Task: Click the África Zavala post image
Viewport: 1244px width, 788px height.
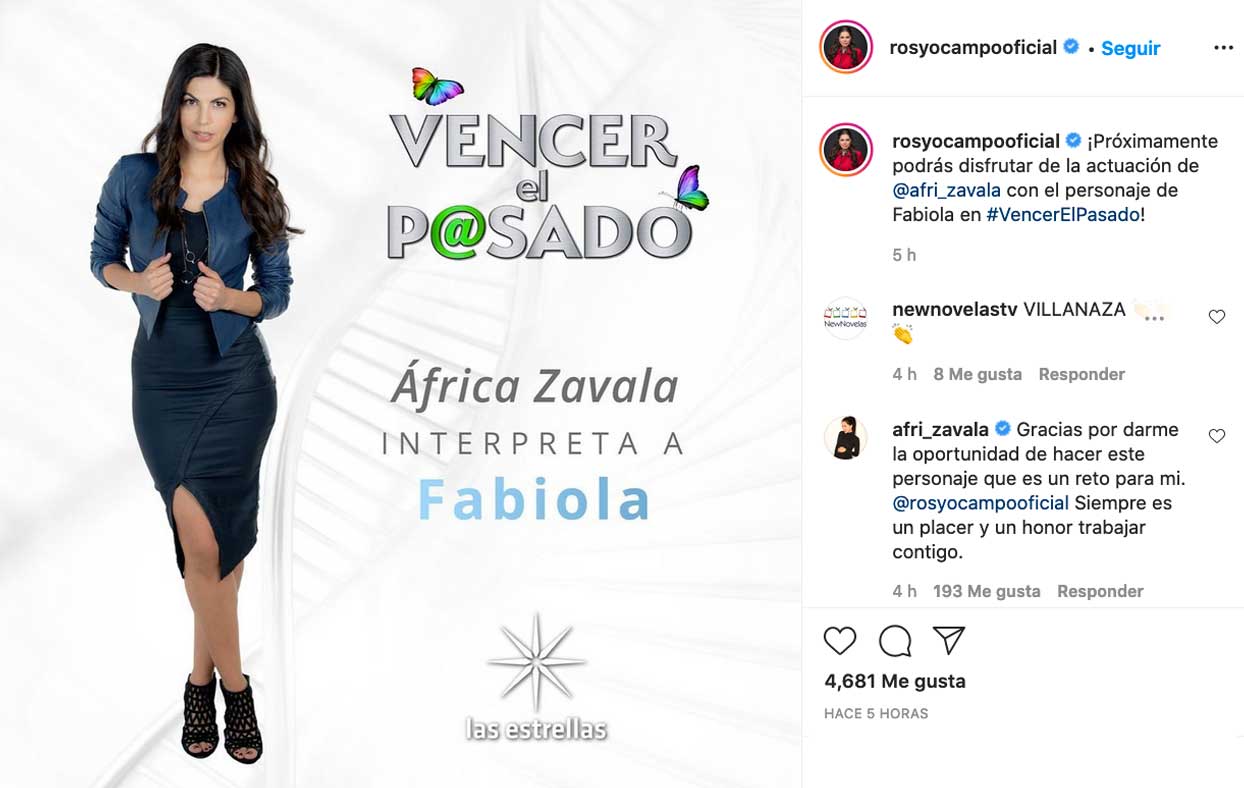Action: 400,394
